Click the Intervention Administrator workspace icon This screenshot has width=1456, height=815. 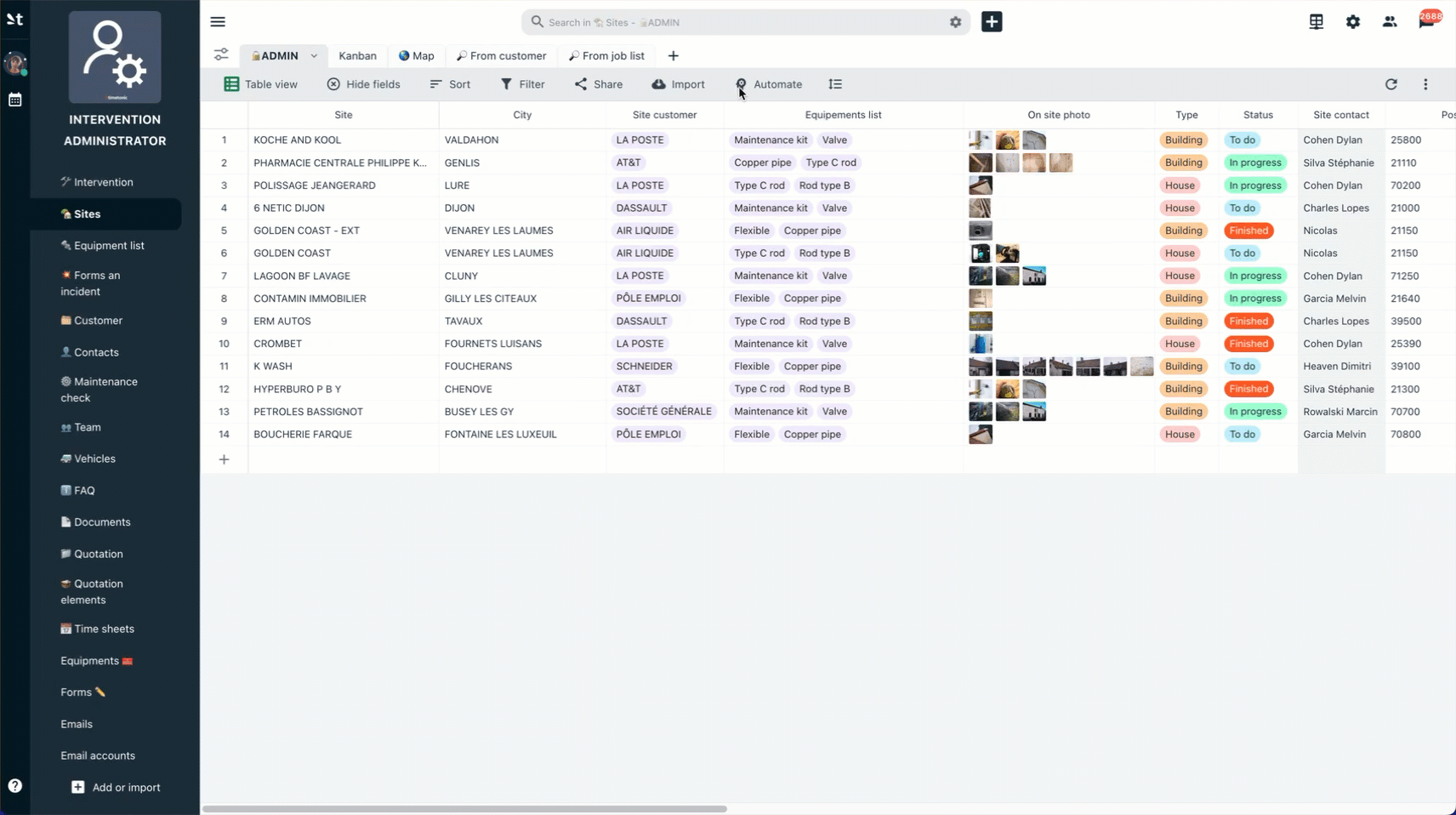(x=115, y=57)
